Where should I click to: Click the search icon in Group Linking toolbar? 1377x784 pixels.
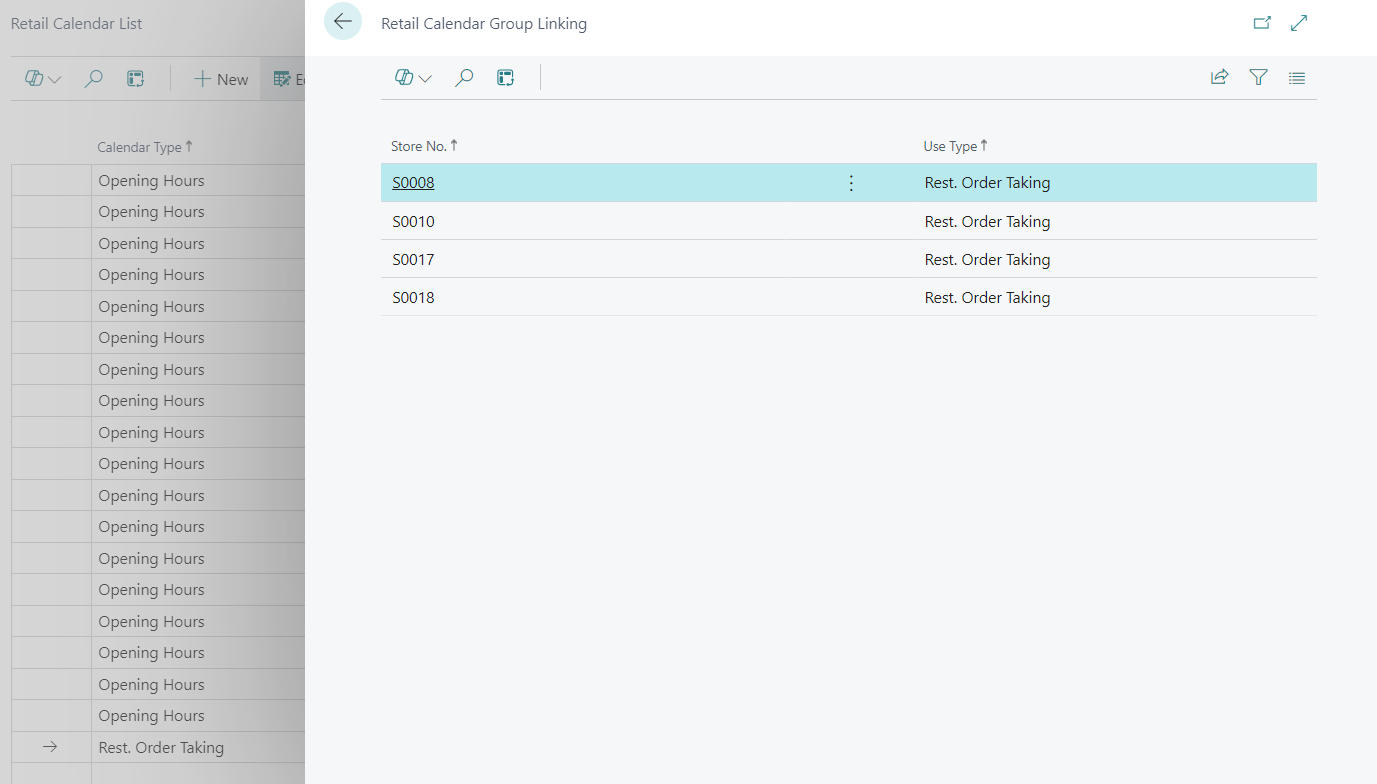464,78
